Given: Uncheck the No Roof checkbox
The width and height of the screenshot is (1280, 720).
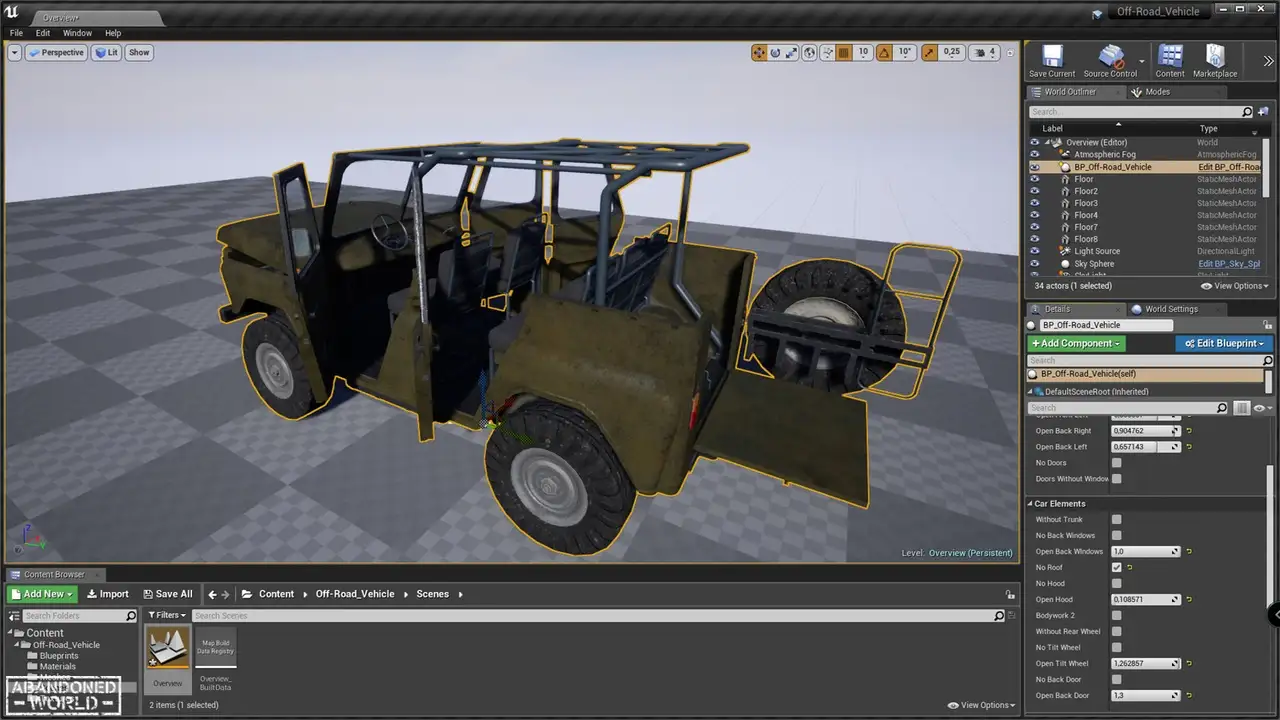Looking at the screenshot, I should point(1116,567).
